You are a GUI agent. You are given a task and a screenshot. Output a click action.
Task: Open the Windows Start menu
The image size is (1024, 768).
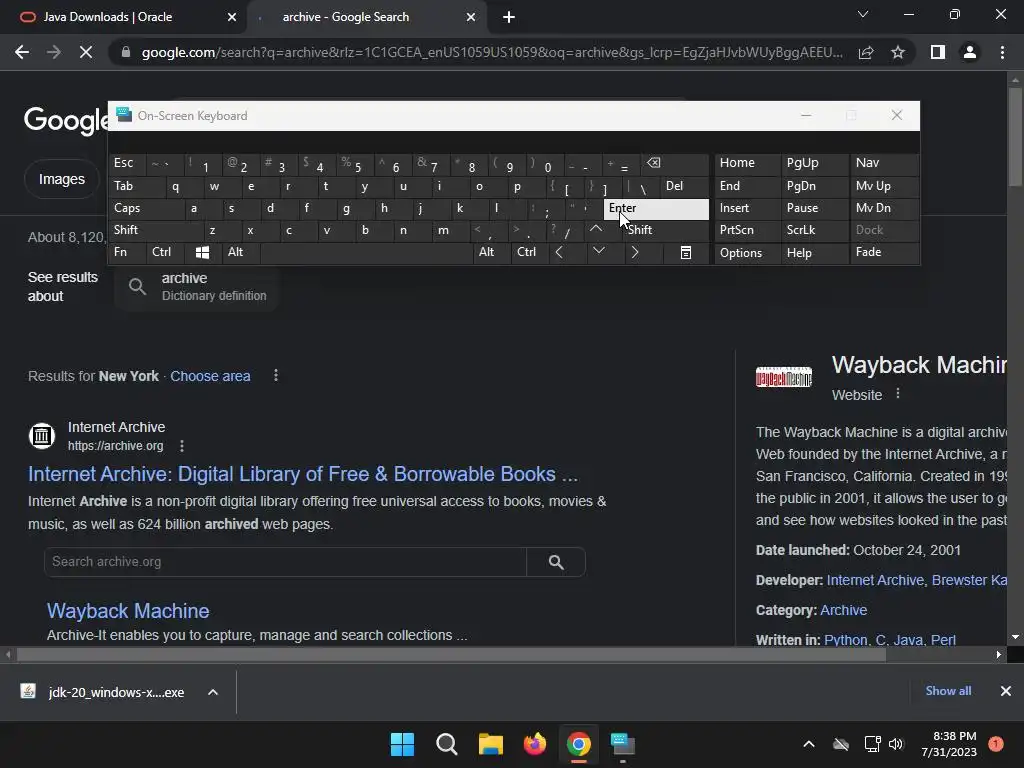coord(402,744)
